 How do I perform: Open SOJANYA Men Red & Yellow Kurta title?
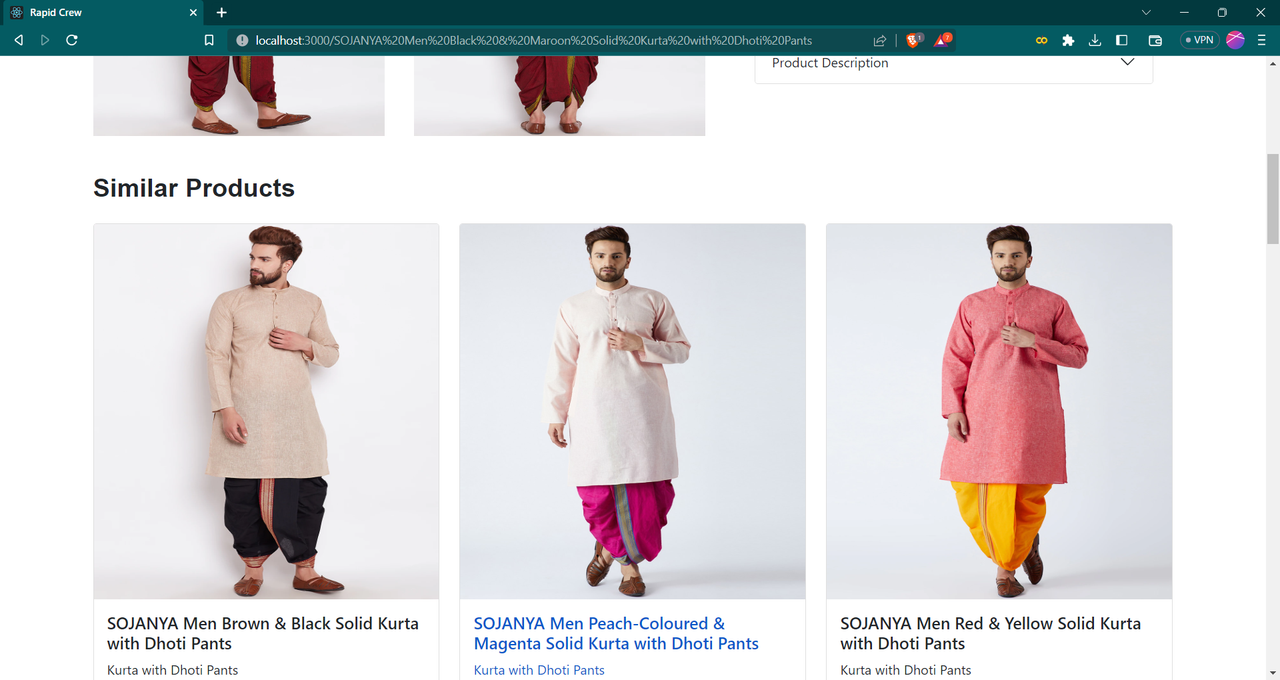point(990,633)
